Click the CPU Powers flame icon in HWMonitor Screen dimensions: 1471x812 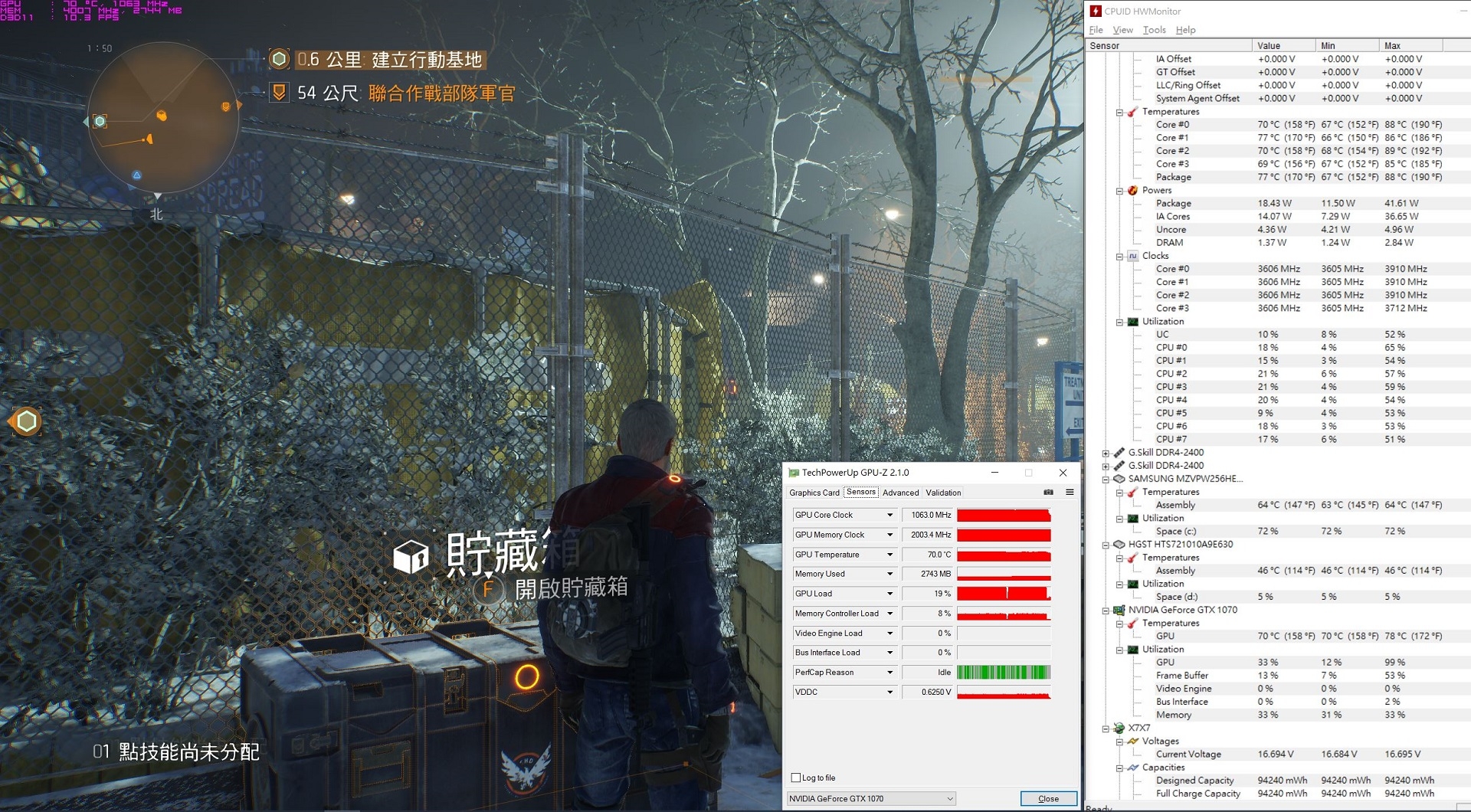[x=1132, y=190]
